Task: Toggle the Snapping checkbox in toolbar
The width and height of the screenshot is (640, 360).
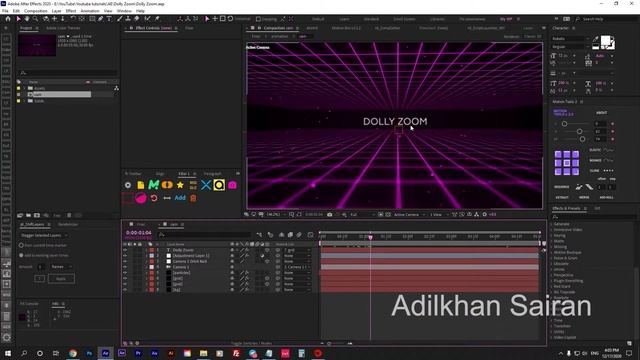Action: tap(258, 19)
